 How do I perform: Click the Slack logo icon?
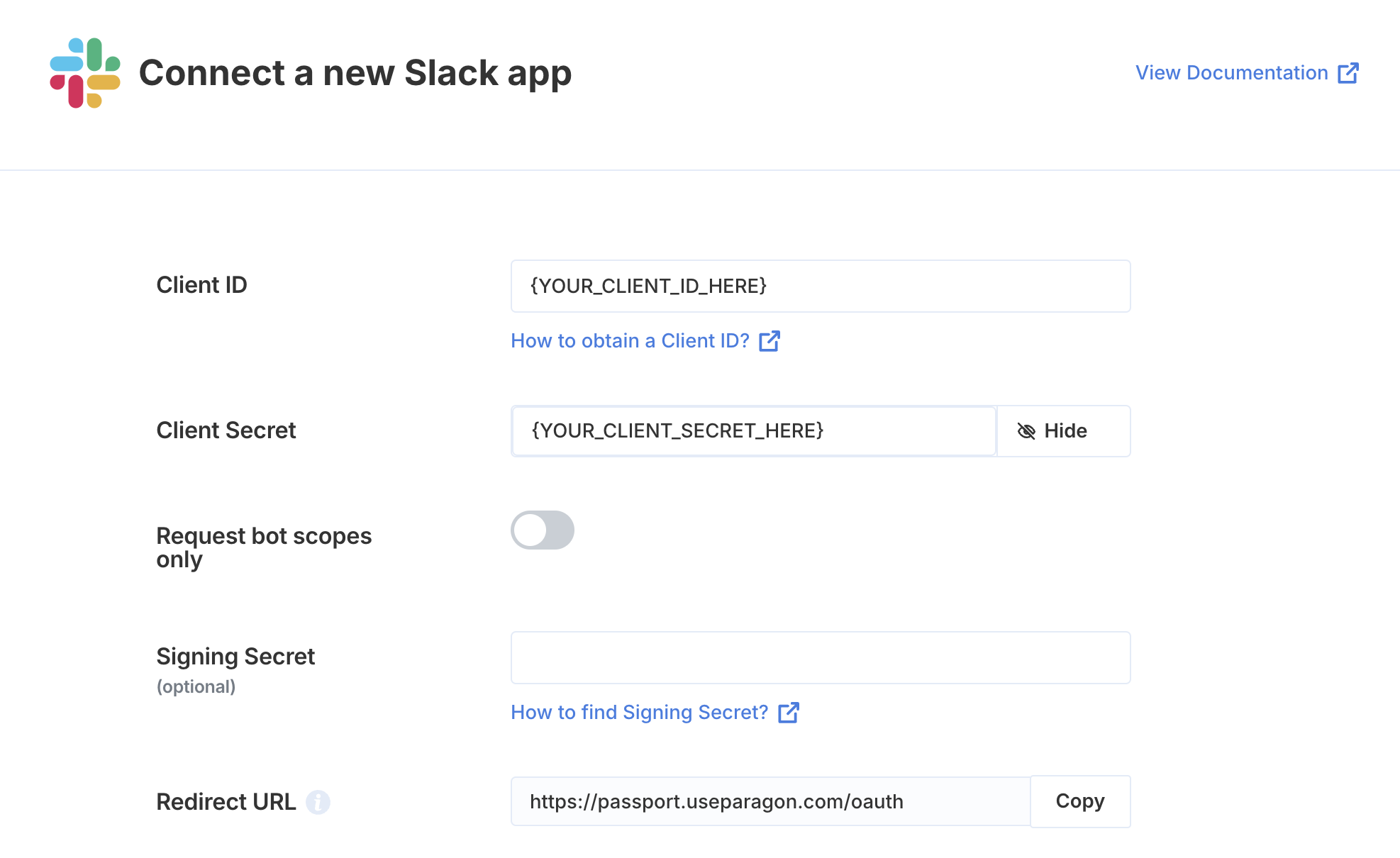(85, 73)
